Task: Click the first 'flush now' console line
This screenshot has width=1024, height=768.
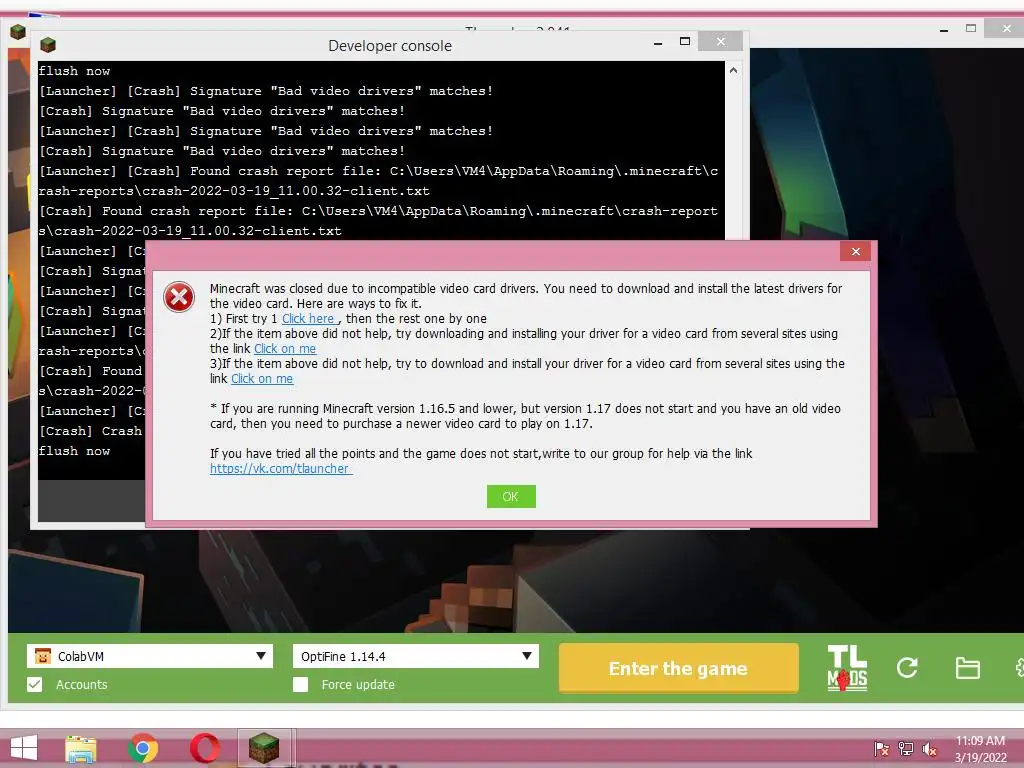Action: click(74, 71)
